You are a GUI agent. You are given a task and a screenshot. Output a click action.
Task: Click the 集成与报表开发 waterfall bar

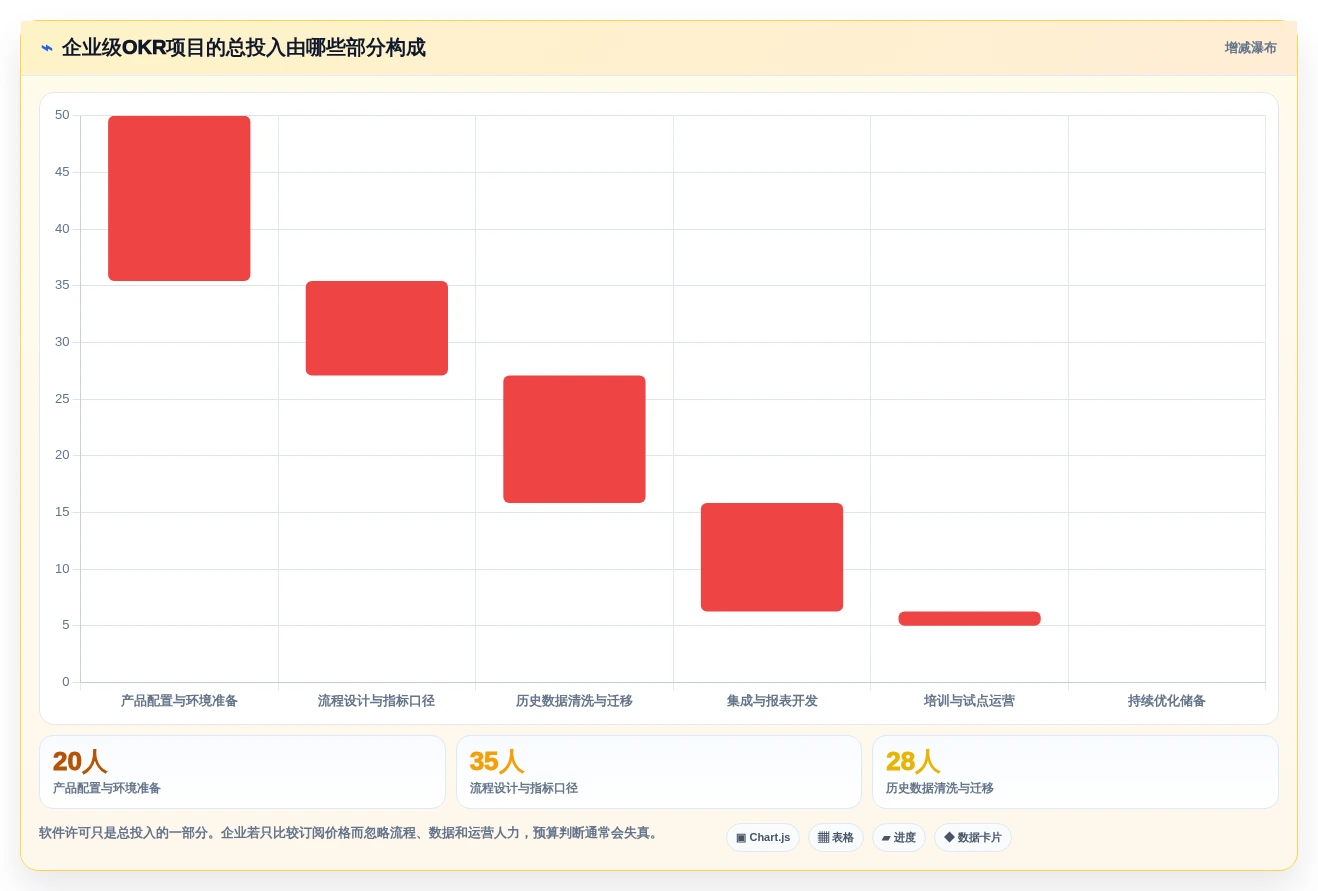[x=772, y=557]
